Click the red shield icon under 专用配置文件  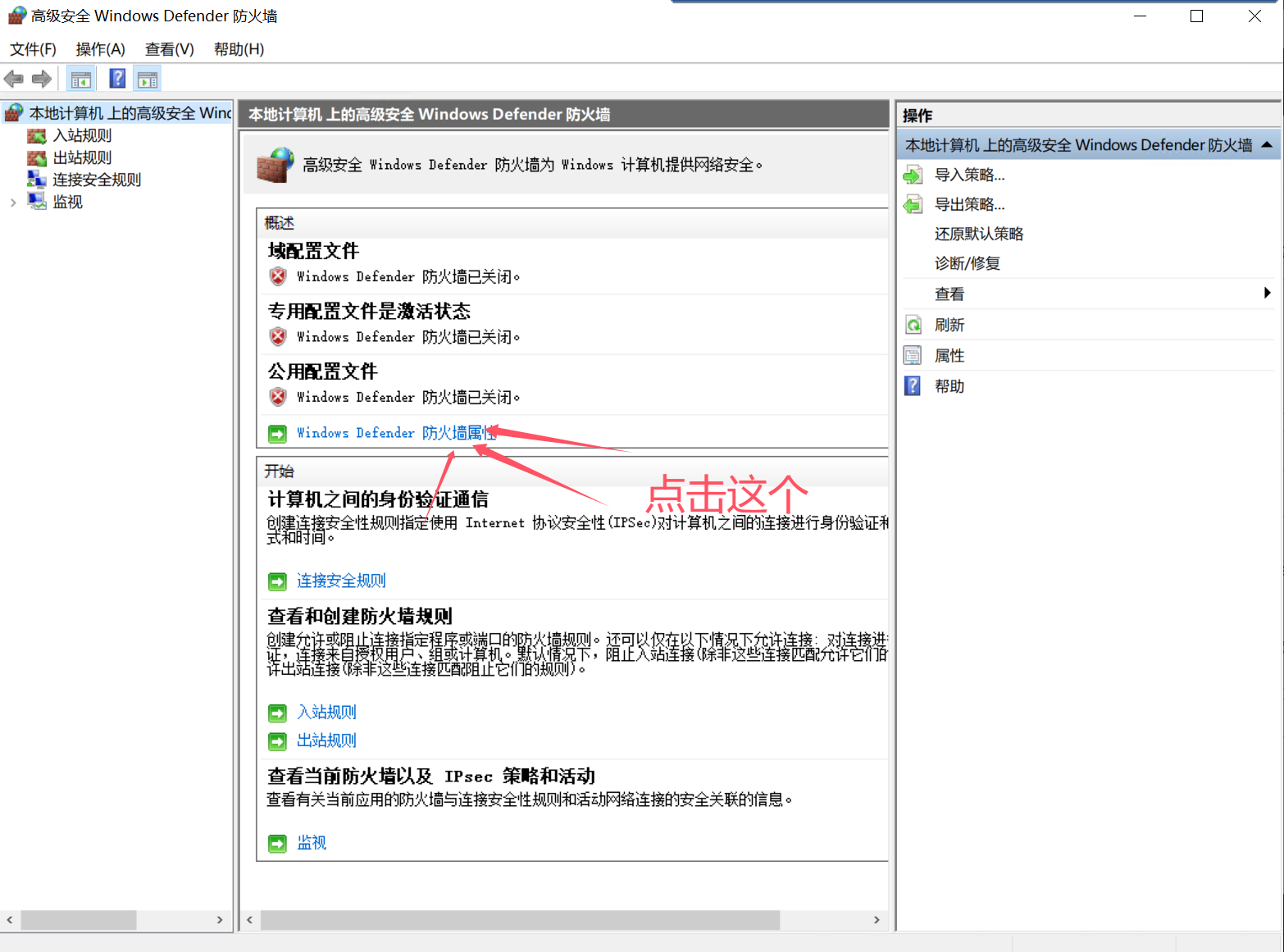pos(278,336)
